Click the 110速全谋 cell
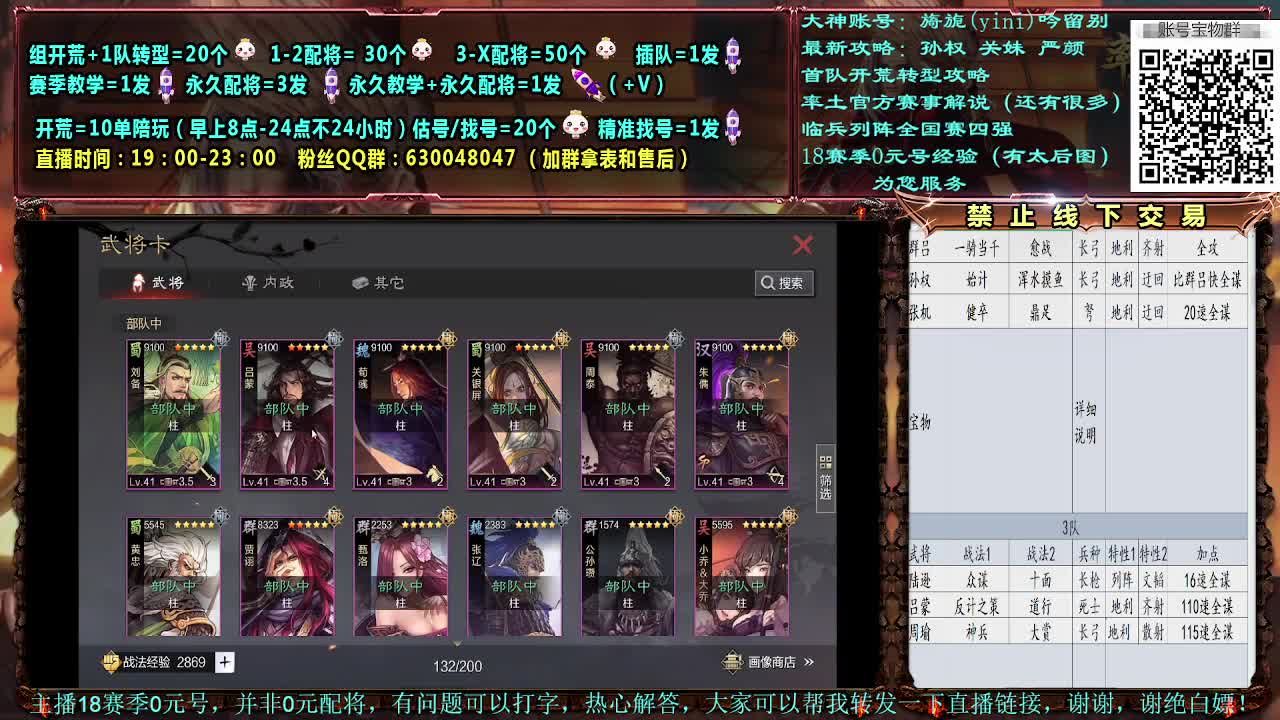This screenshot has width=1280, height=720. tap(1207, 606)
